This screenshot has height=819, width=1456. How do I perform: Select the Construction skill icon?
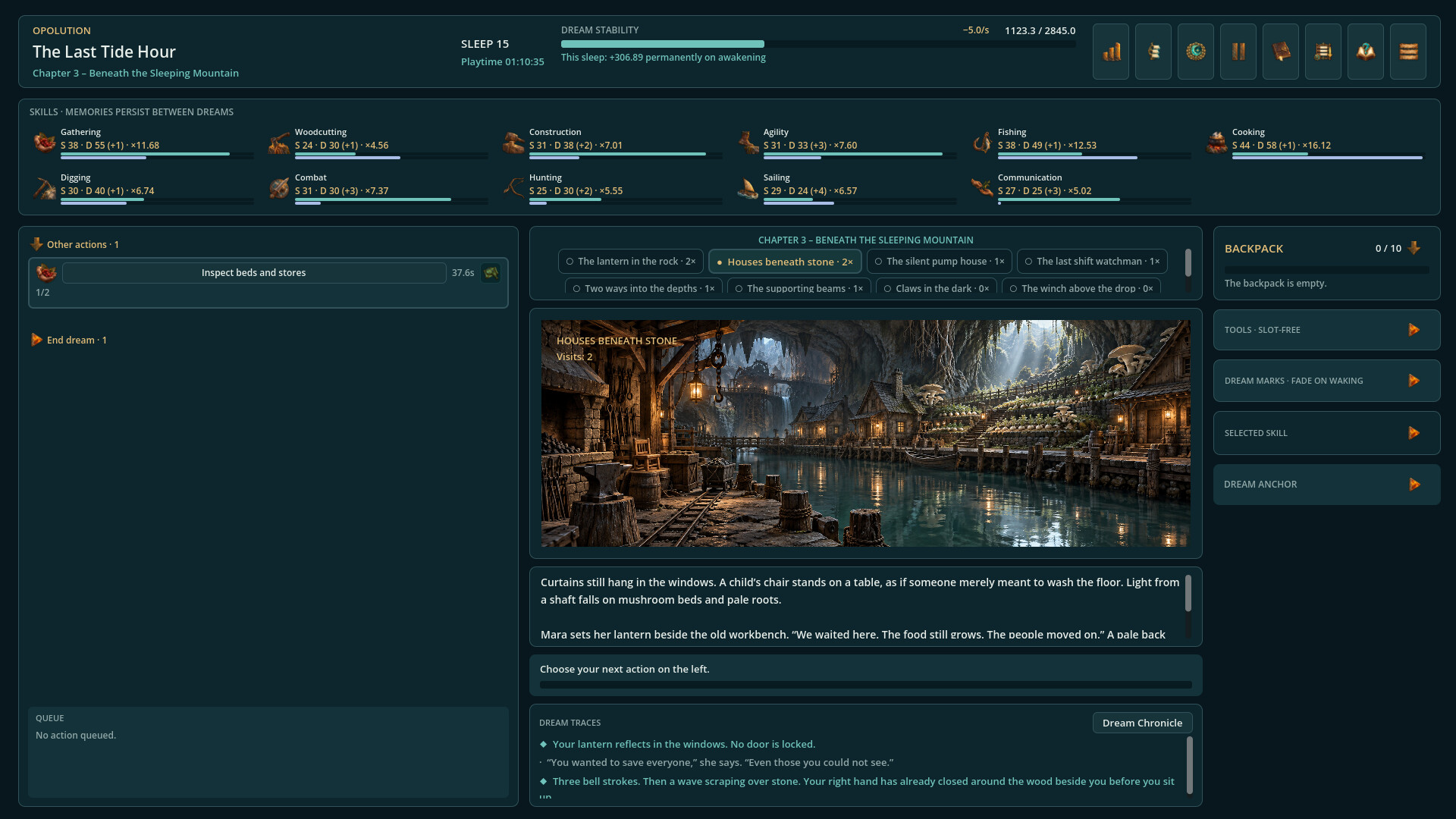click(513, 142)
